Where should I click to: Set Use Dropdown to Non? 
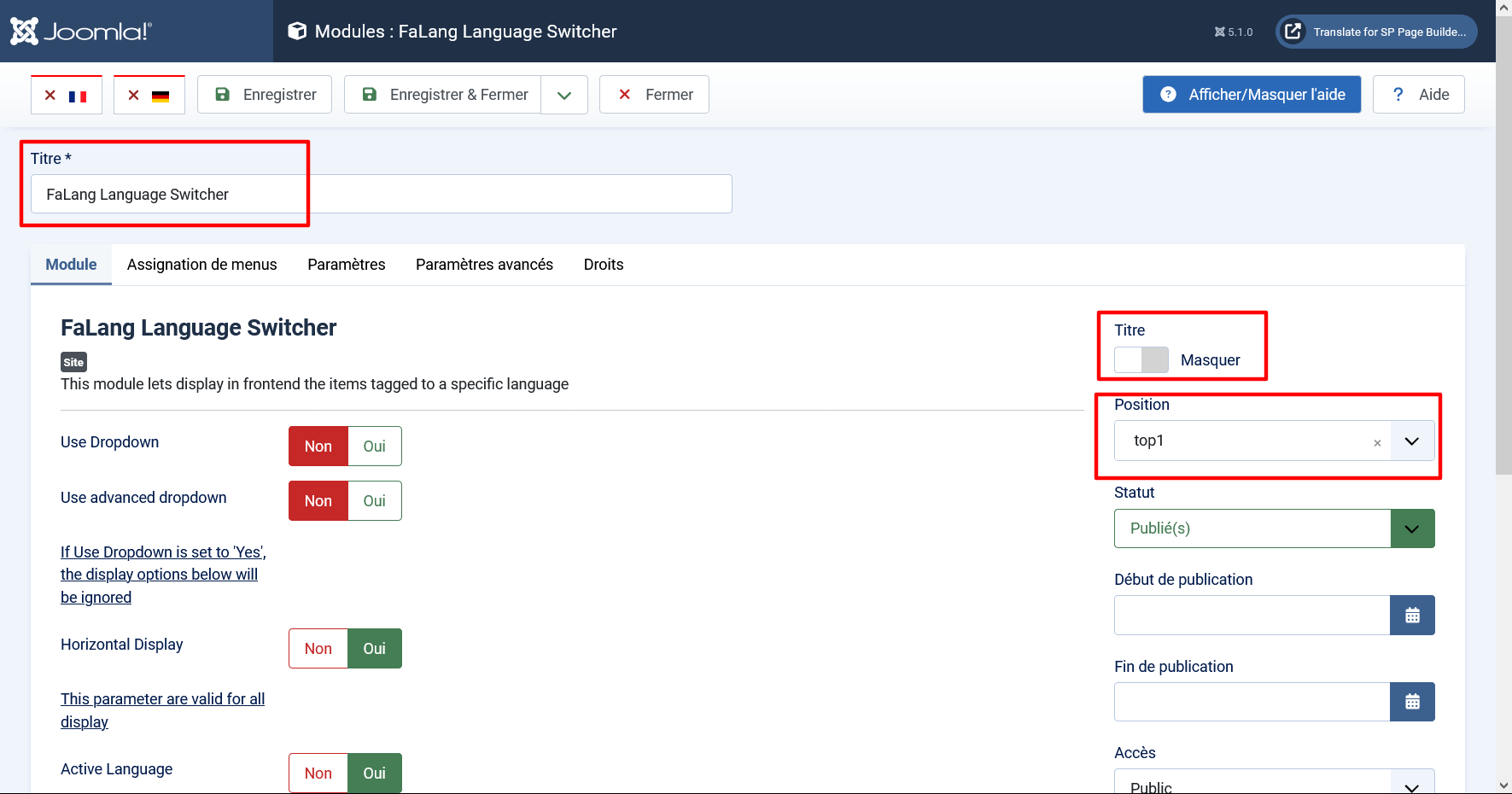[318, 447]
